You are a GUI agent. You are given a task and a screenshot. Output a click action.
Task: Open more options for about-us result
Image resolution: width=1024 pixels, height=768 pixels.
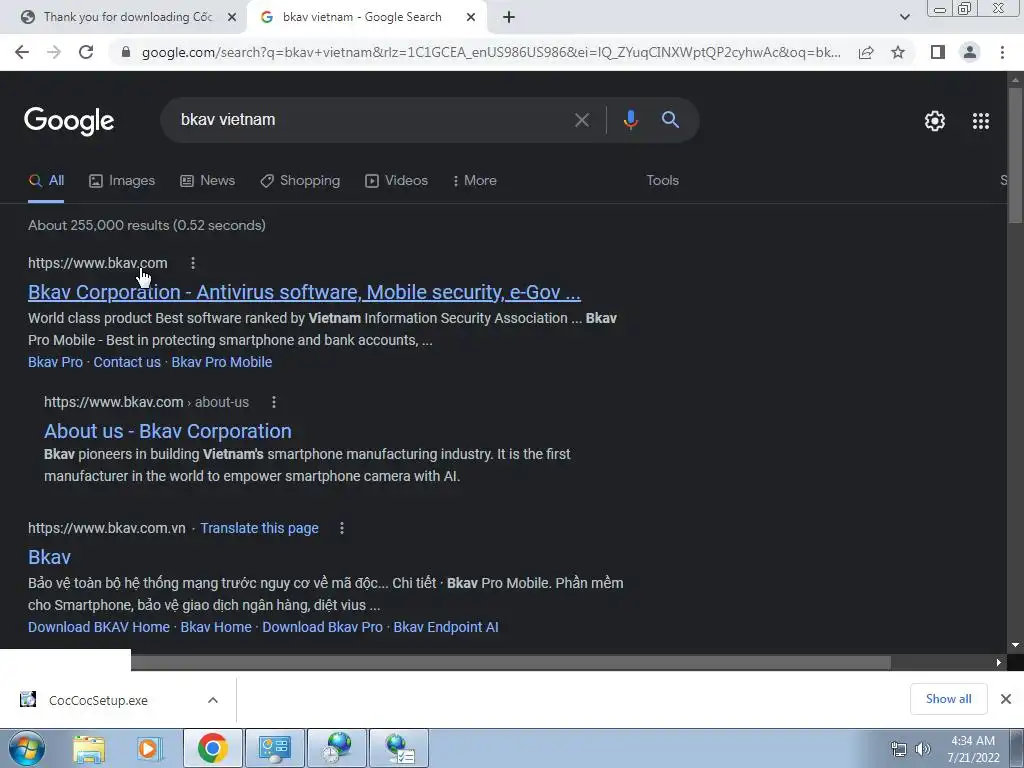pyautogui.click(x=274, y=402)
